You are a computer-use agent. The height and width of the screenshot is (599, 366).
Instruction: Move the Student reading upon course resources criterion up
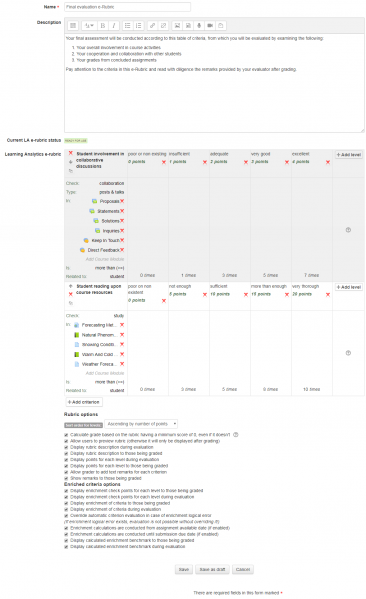pos(71,286)
